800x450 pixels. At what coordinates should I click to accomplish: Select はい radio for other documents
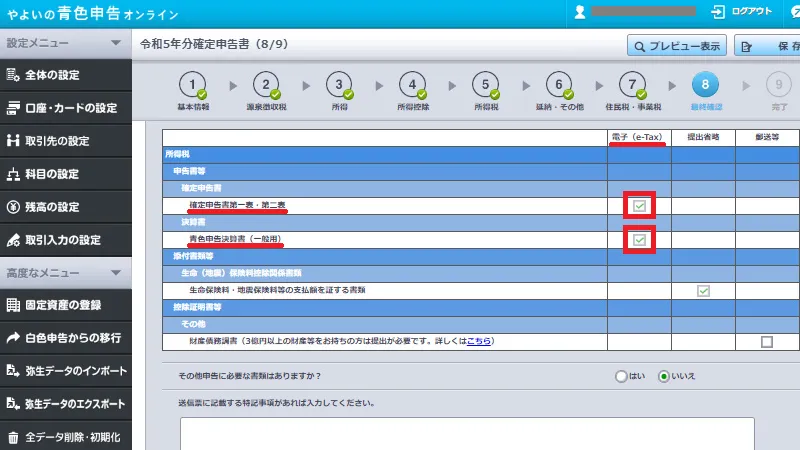621,376
